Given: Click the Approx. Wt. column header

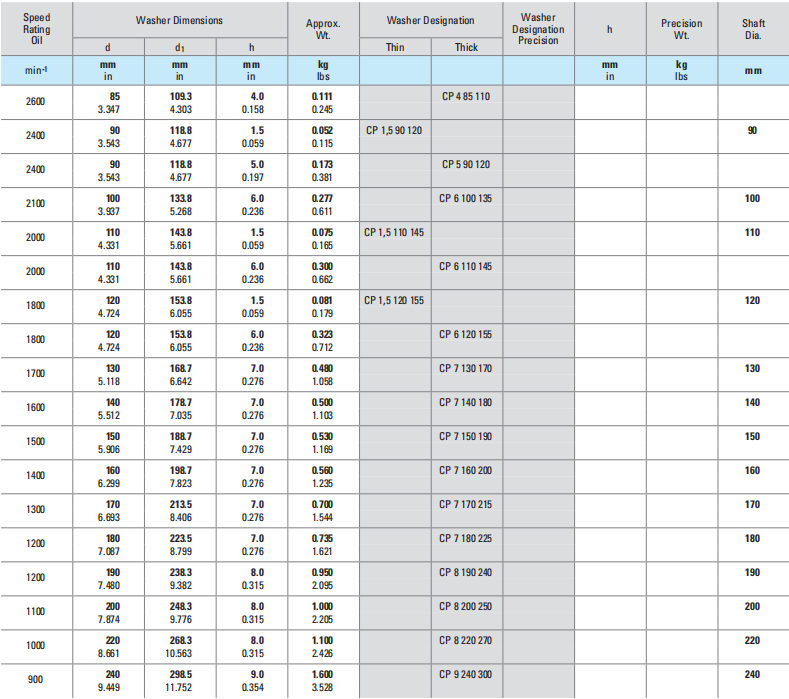Looking at the screenshot, I should pos(323,29).
